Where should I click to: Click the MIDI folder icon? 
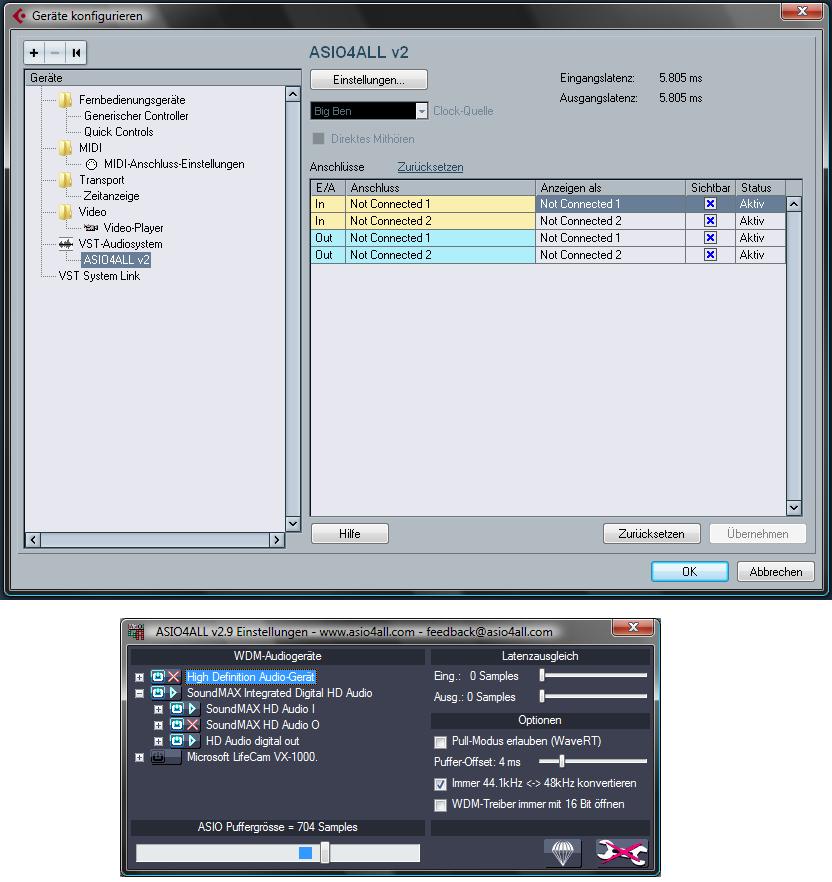tap(65, 148)
